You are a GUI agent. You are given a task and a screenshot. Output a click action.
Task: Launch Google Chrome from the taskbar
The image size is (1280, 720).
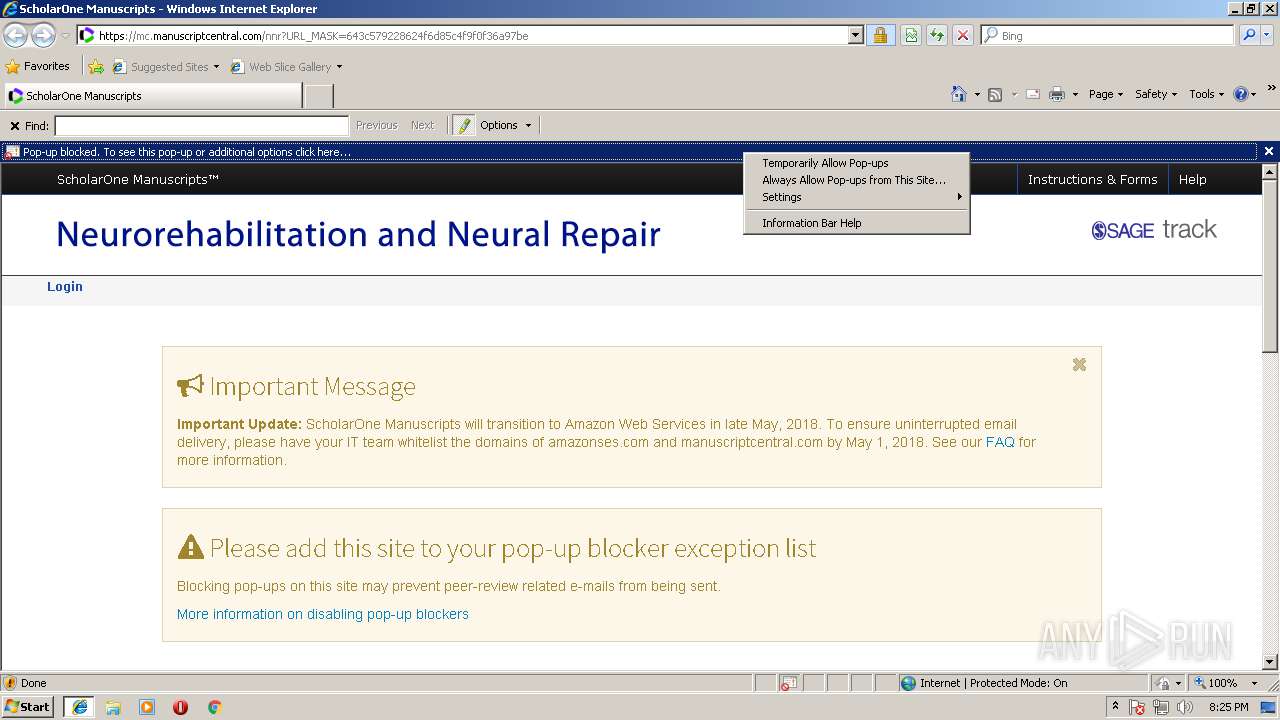point(214,707)
